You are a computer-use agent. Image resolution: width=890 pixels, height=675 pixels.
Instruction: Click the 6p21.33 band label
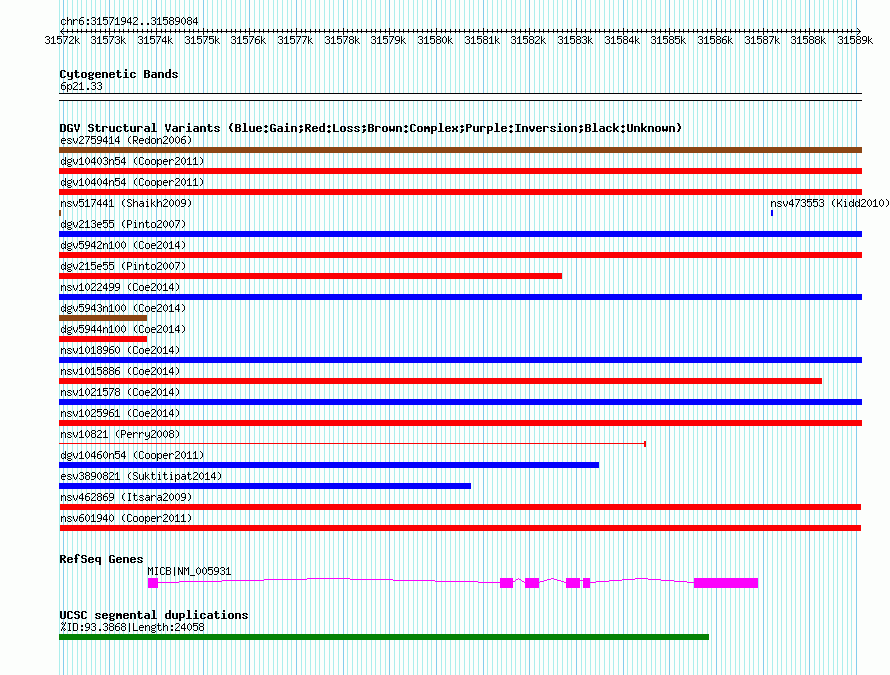tap(81, 86)
